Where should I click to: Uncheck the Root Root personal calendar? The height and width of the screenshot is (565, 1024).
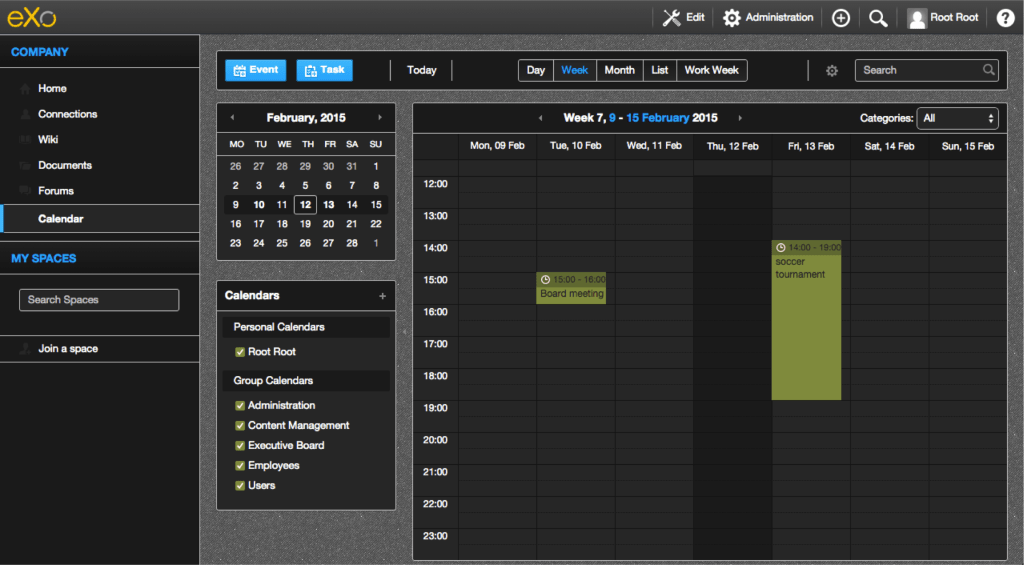(240, 352)
